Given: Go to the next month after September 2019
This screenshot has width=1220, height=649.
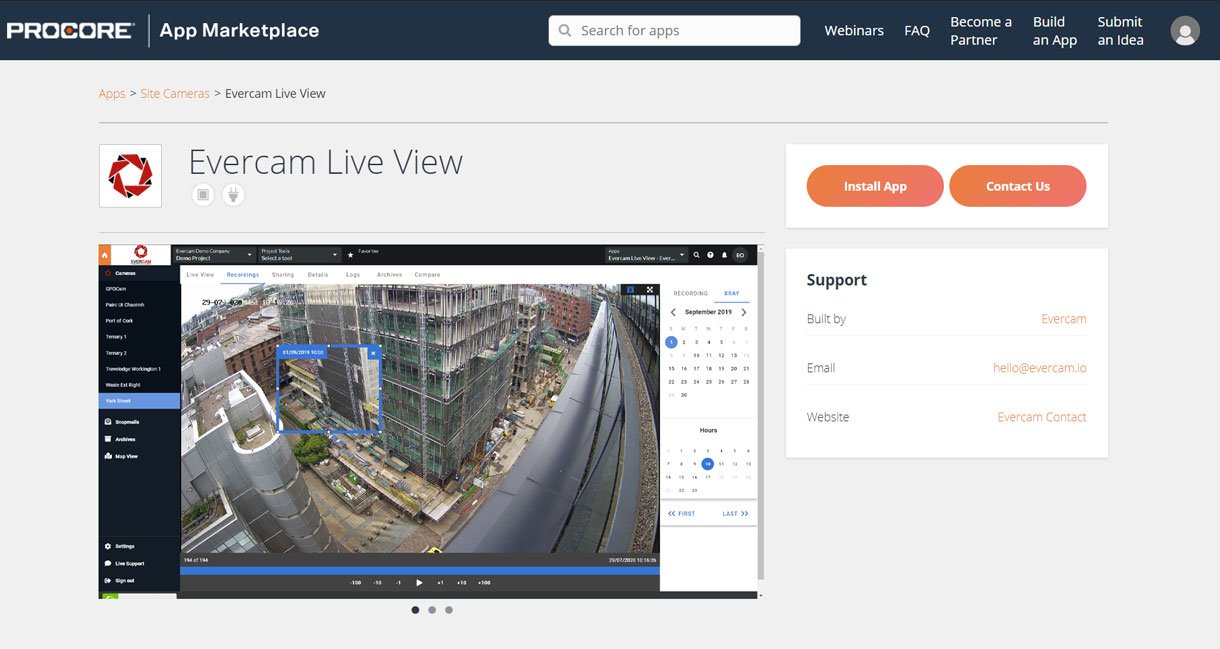Looking at the screenshot, I should 743,312.
